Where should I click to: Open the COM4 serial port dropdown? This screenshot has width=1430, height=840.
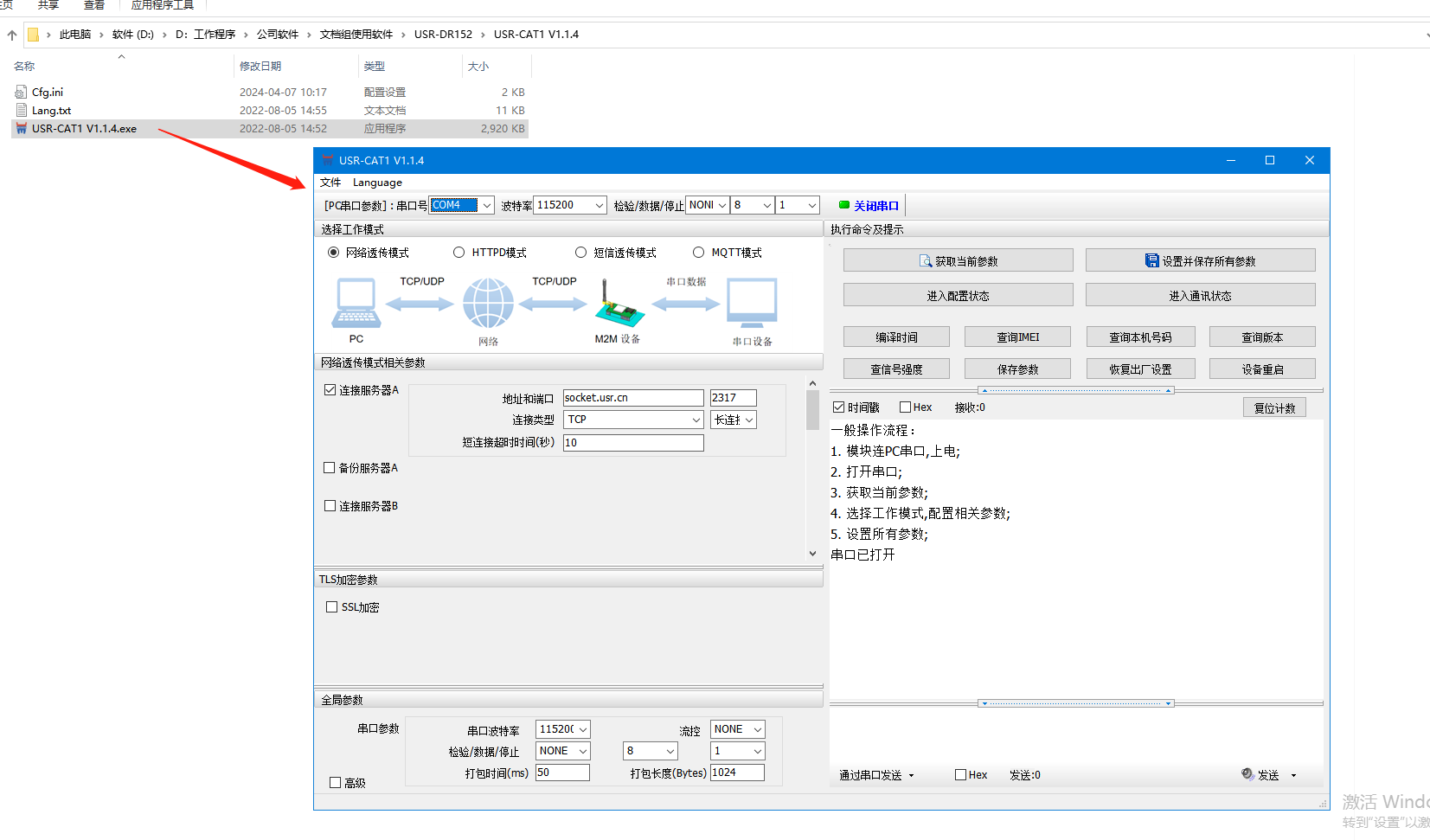click(x=486, y=205)
